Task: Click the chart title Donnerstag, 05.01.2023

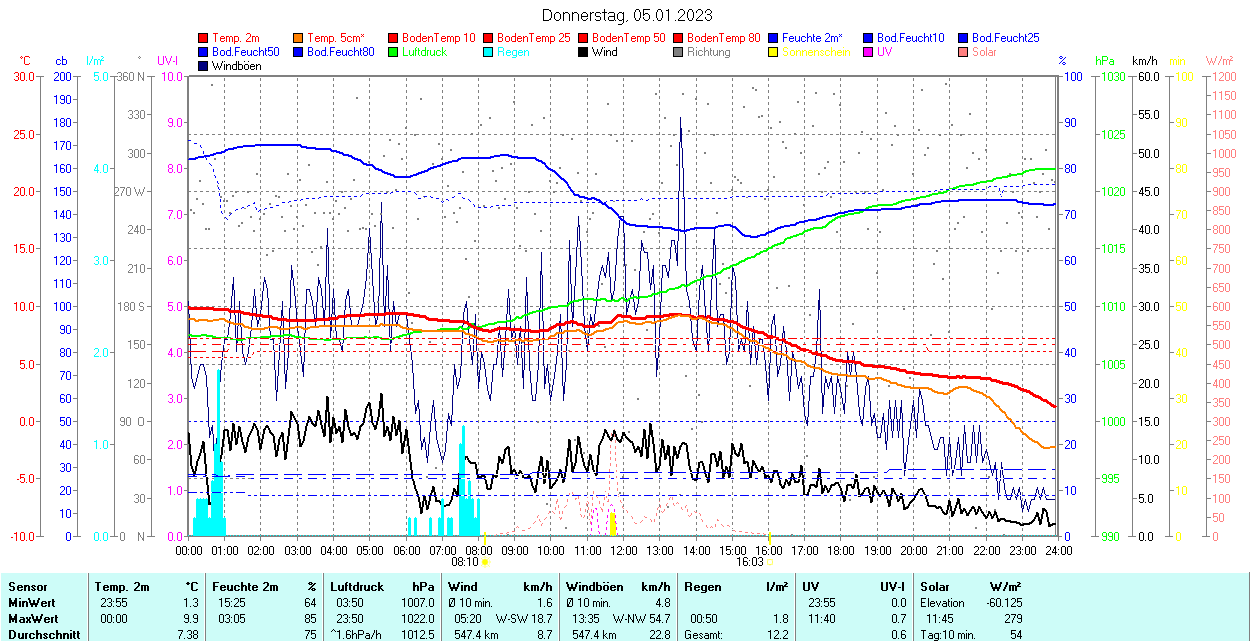Action: [627, 15]
